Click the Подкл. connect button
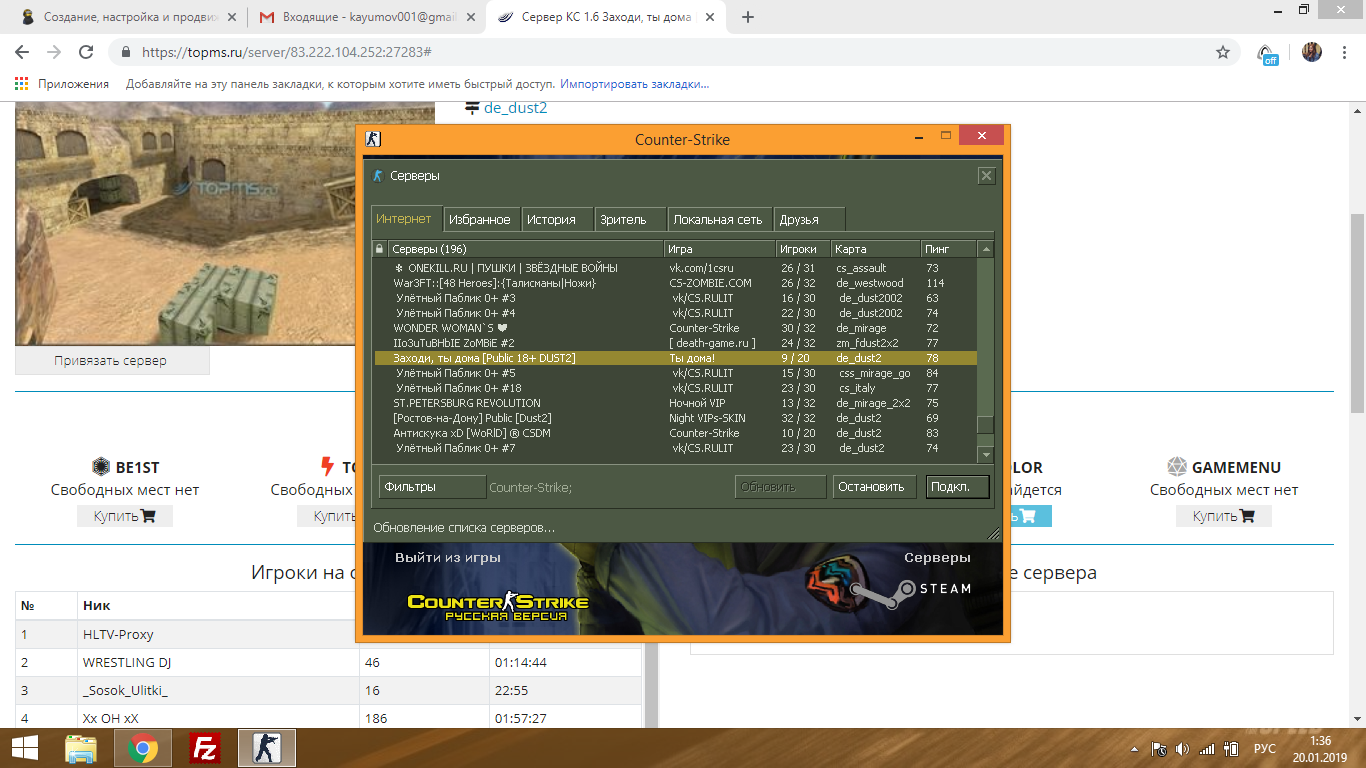The image size is (1366, 768). coord(957,487)
